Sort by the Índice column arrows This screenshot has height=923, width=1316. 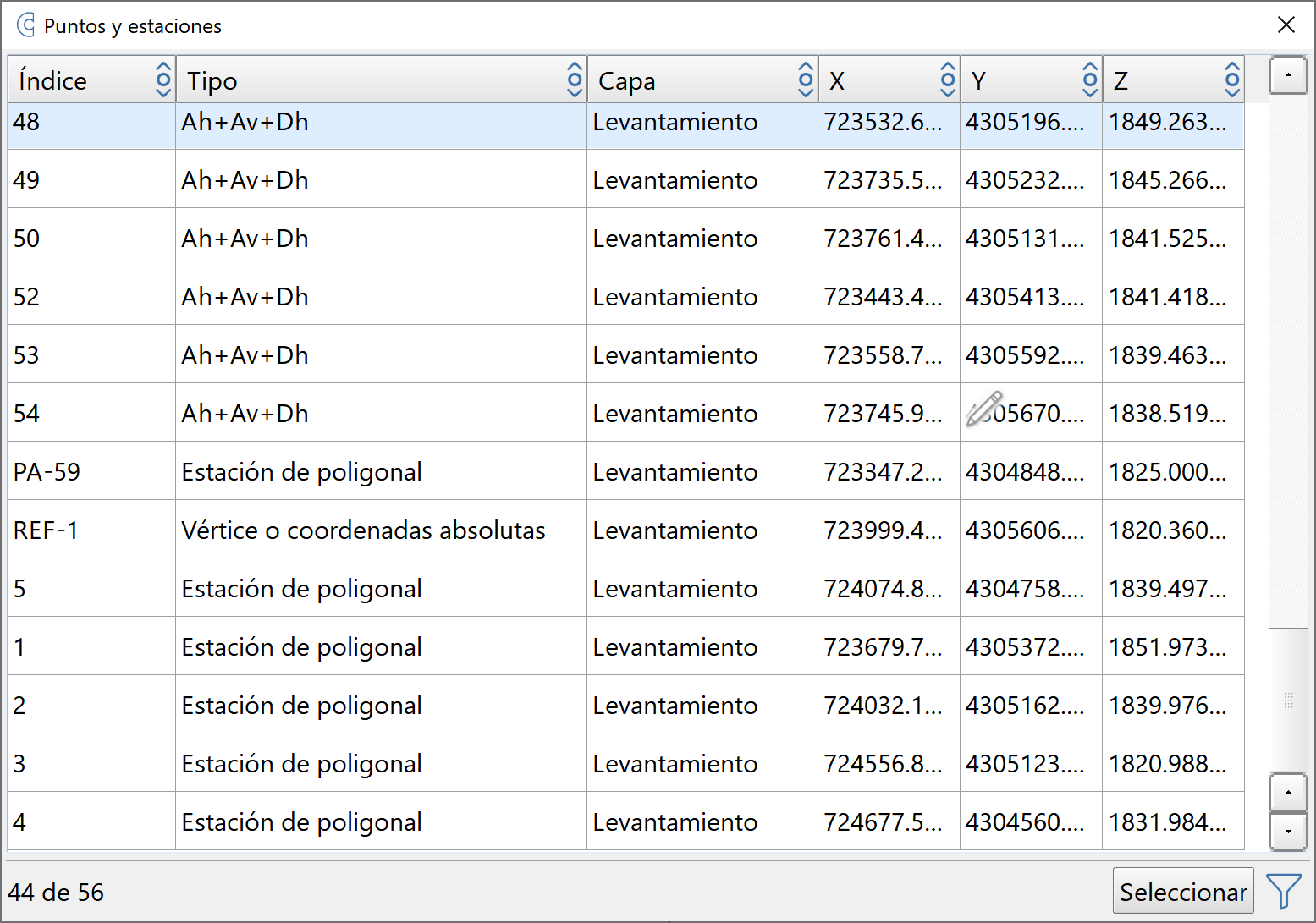click(163, 80)
